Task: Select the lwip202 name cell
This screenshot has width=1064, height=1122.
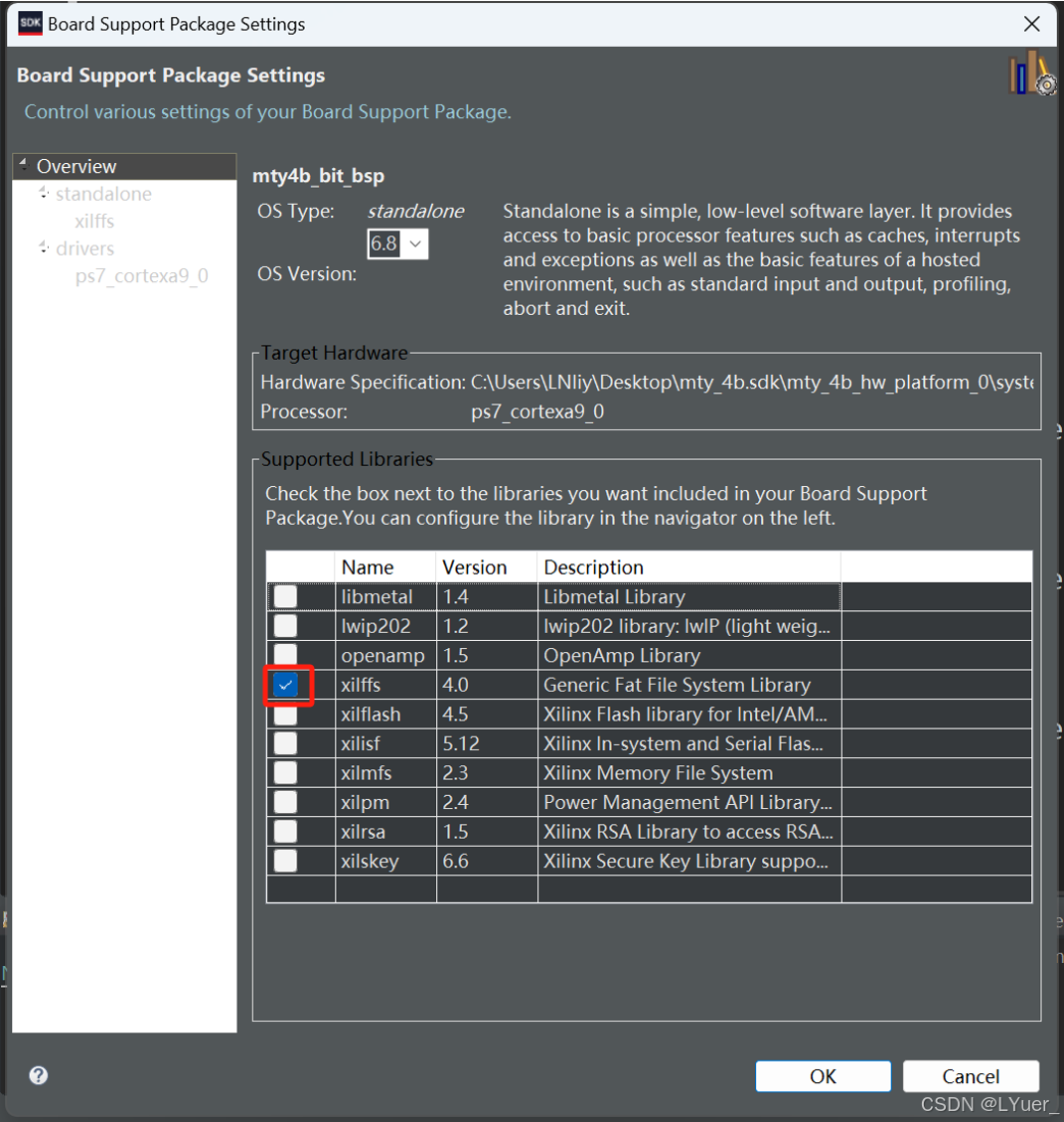Action: tap(384, 626)
